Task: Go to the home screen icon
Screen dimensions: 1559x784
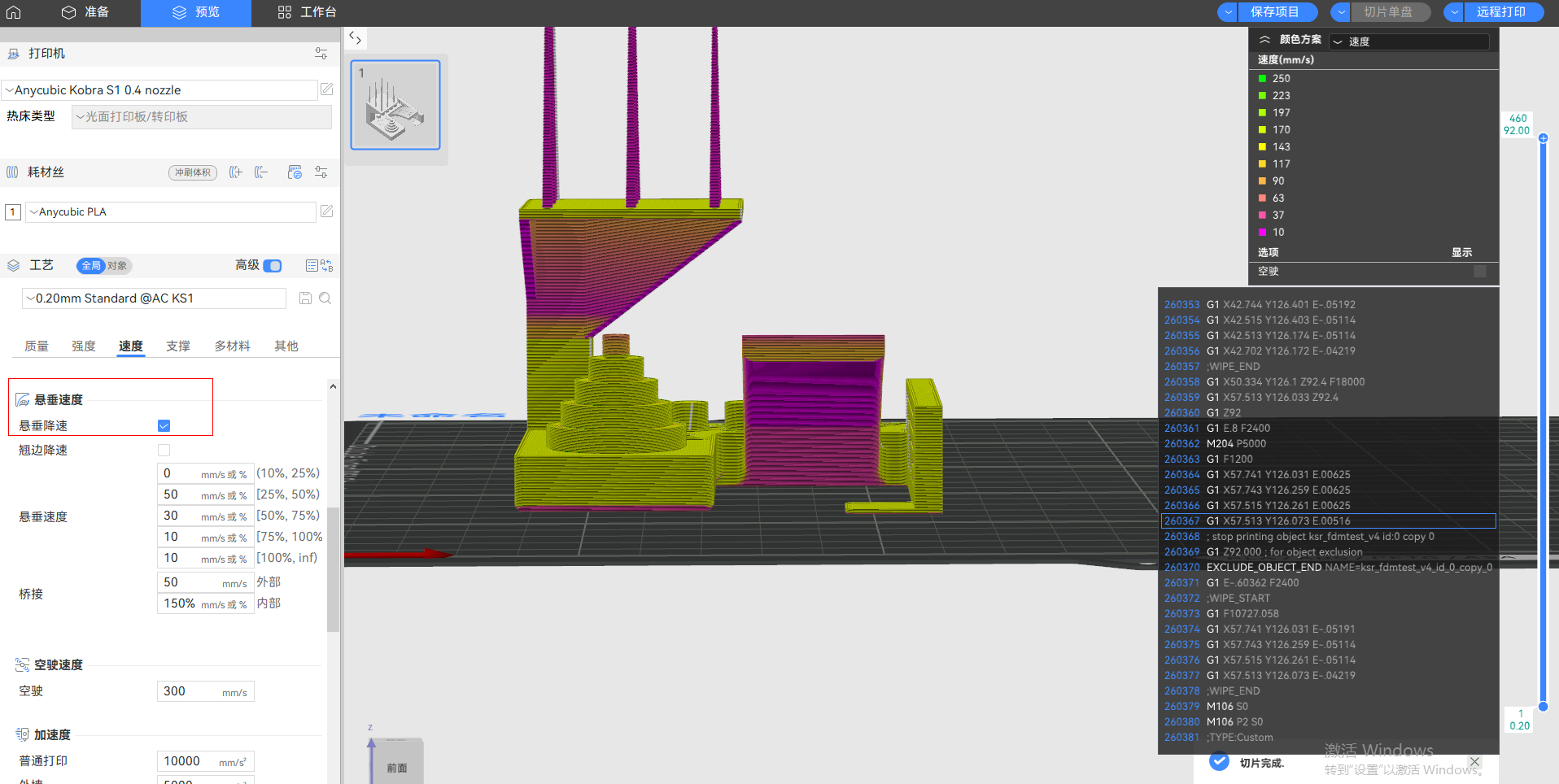Action: coord(13,12)
